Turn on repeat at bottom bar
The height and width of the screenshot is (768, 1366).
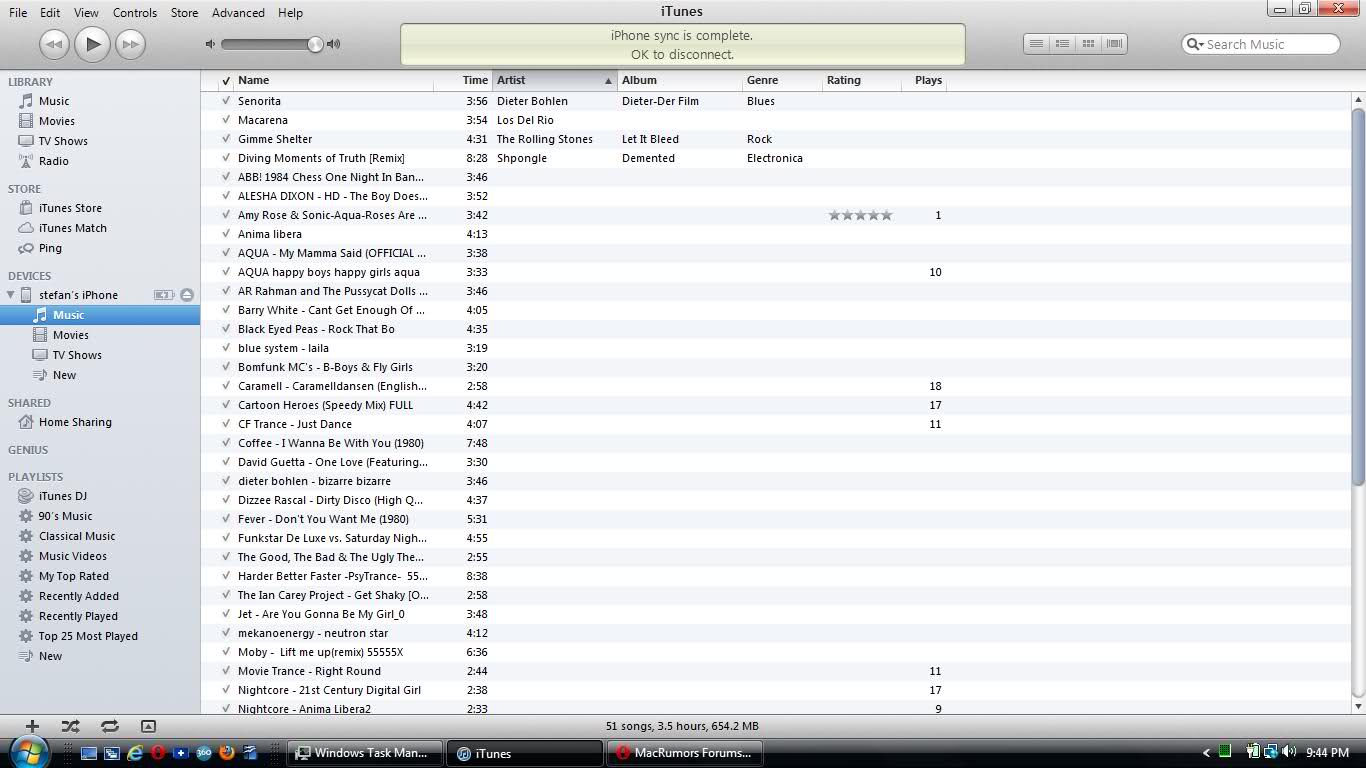[110, 726]
